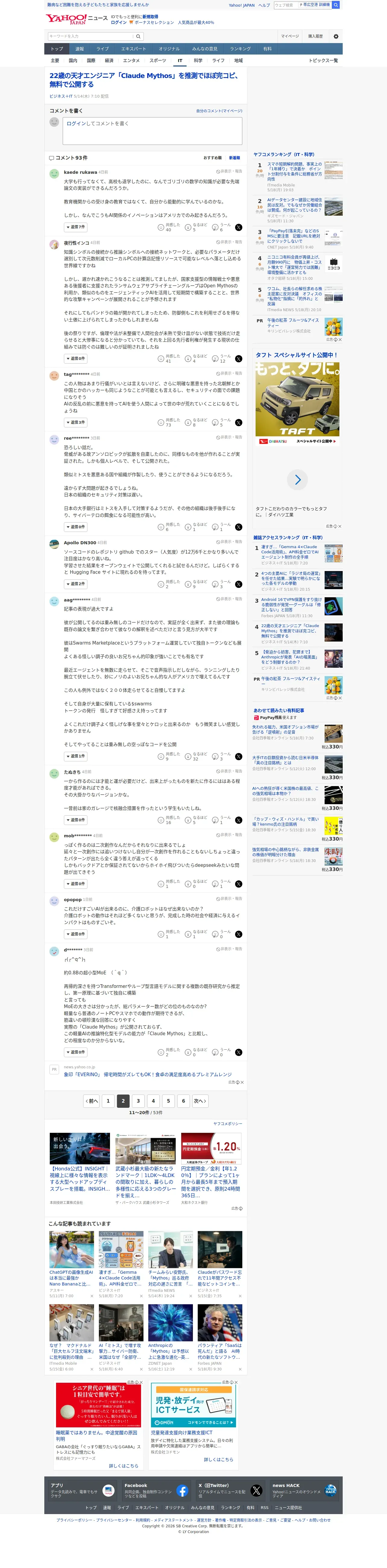The width and height of the screenshot is (387, 1568).
Task: Open the X (旧Twitter) footer icon
Action: point(256,1491)
